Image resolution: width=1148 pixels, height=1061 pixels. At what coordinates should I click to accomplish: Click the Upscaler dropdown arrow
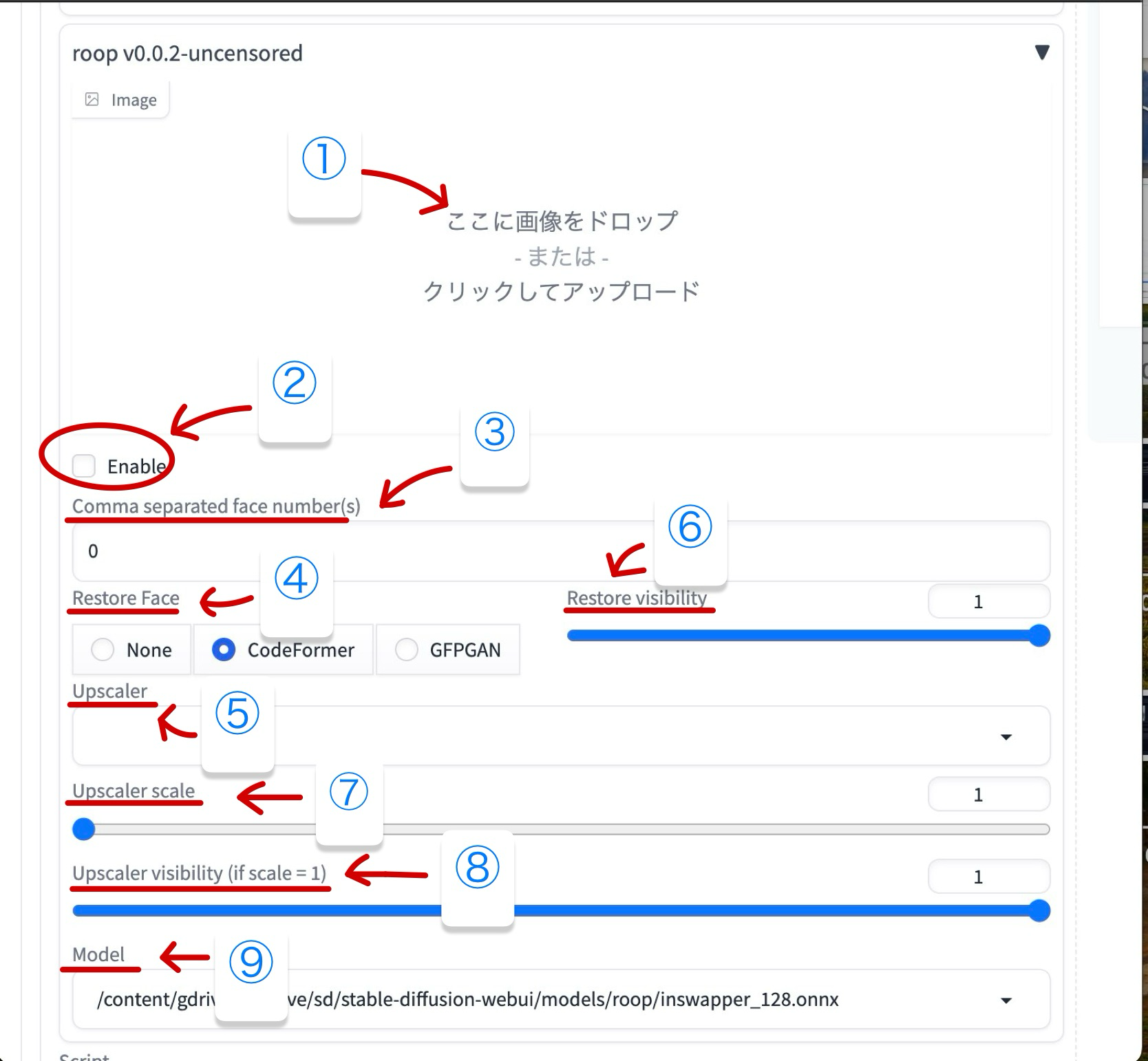click(x=1006, y=736)
